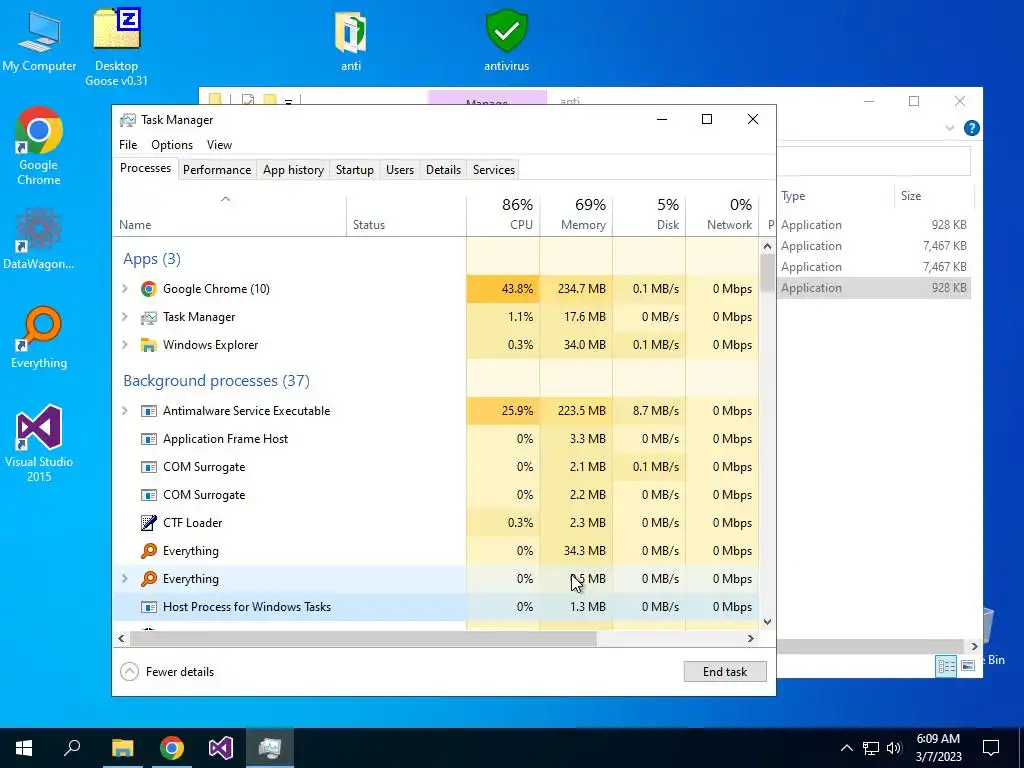Open the File menu
This screenshot has width=1024, height=768.
128,144
